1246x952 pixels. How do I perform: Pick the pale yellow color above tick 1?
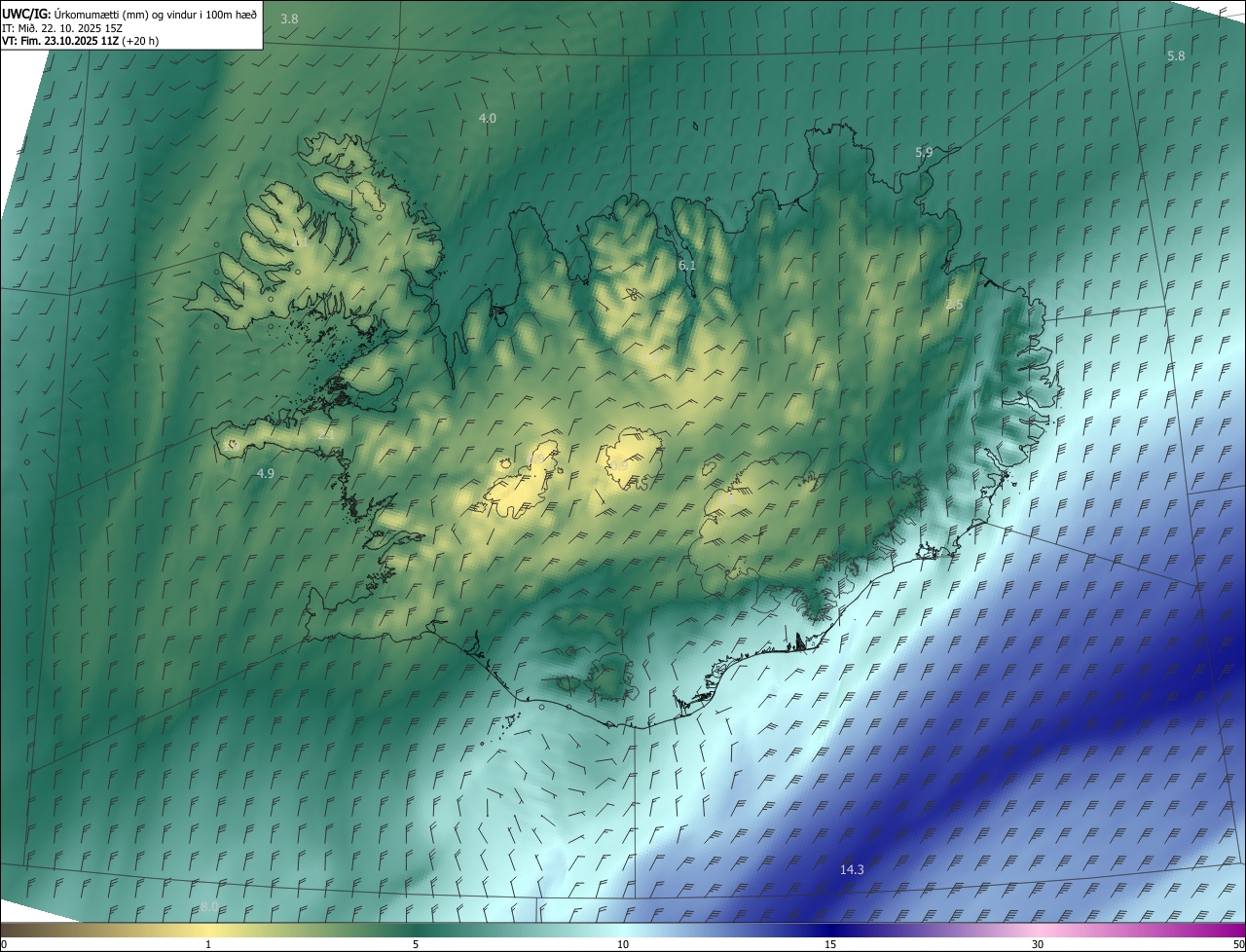pyautogui.click(x=208, y=930)
